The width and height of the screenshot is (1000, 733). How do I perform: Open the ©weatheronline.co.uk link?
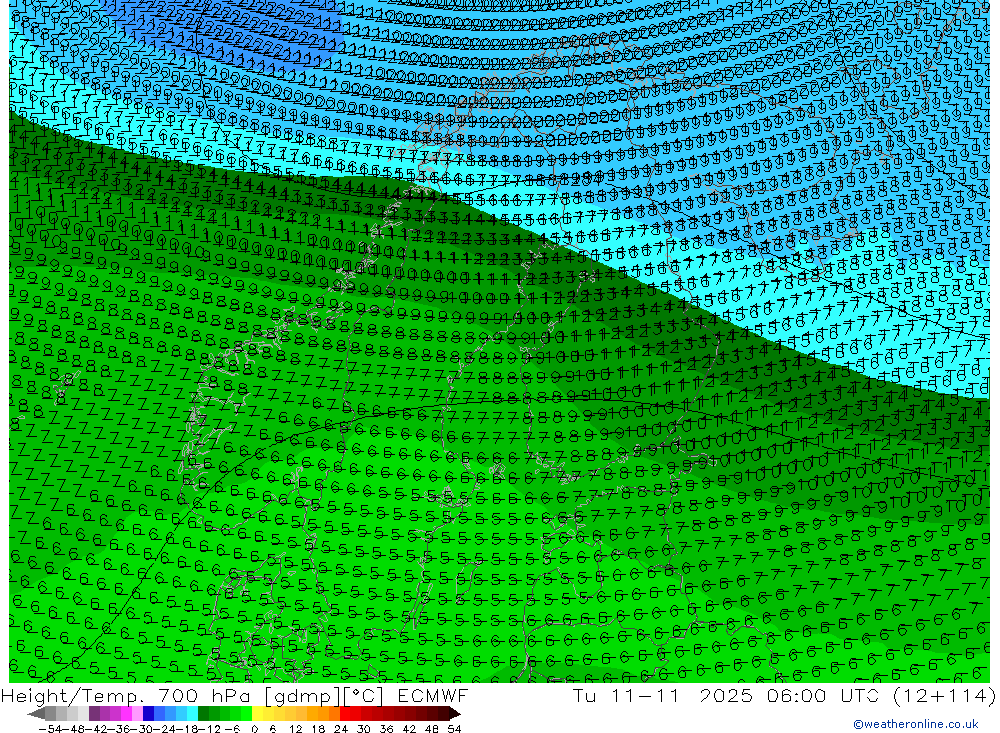click(916, 724)
